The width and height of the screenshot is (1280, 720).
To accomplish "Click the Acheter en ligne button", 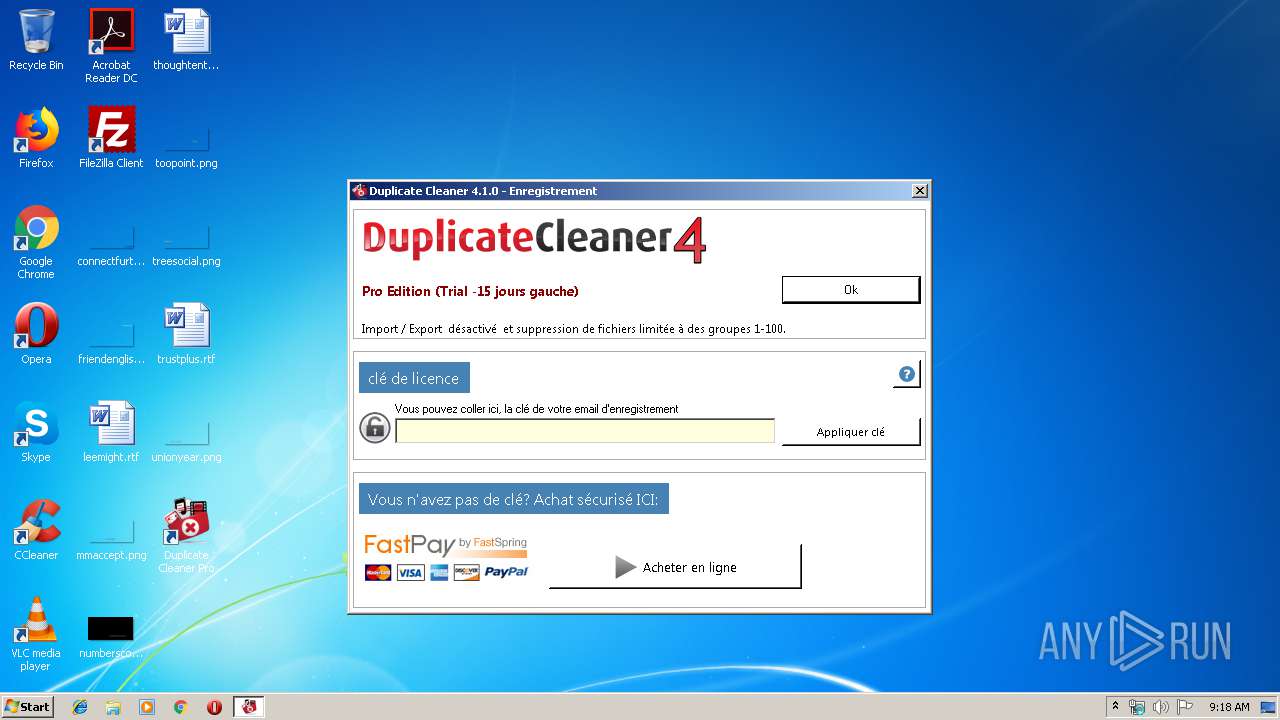I will (x=675, y=567).
